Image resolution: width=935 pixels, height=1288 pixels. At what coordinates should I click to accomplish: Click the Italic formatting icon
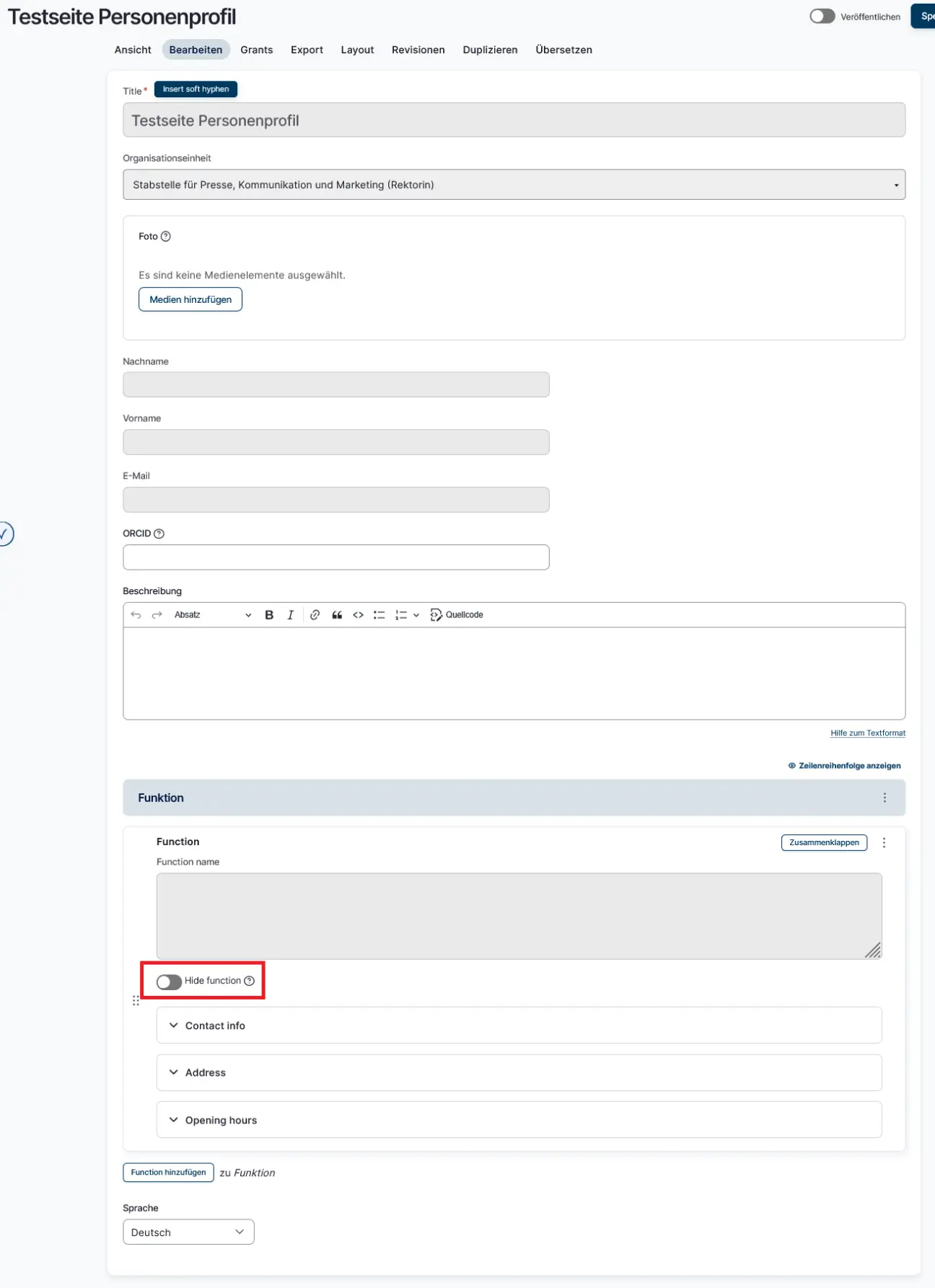(290, 615)
